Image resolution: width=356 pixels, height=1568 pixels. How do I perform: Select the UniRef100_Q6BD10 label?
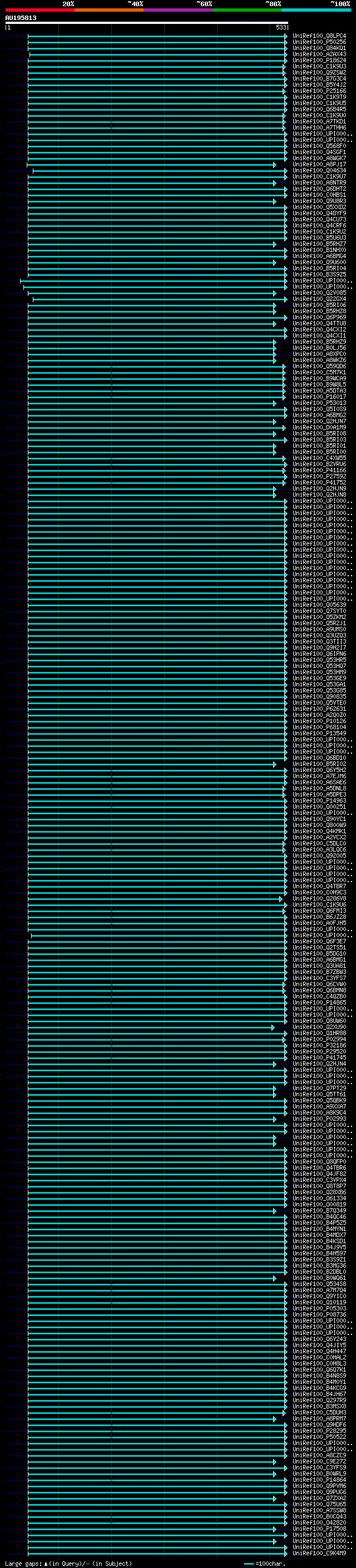coord(319,758)
